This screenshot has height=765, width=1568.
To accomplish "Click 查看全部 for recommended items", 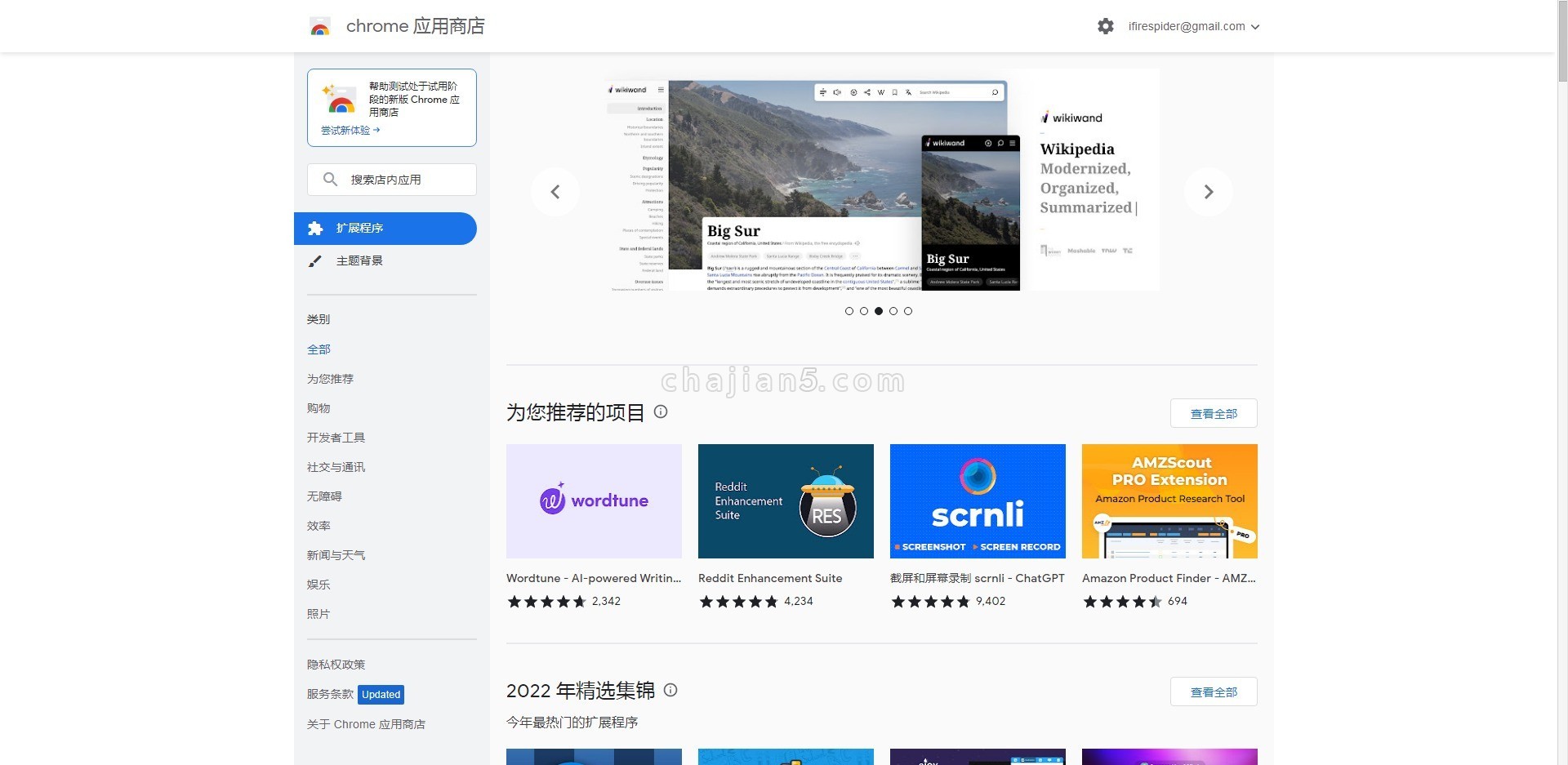I will (1213, 414).
